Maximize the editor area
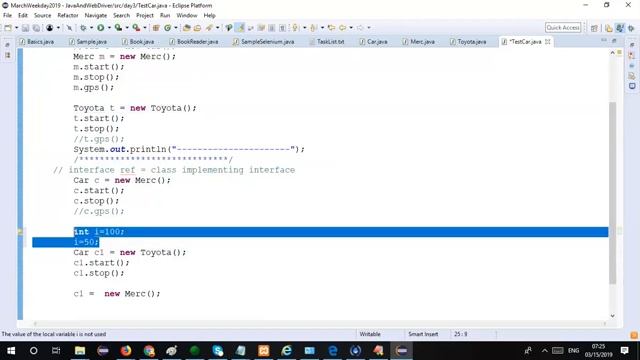The image size is (640, 360). click(614, 41)
